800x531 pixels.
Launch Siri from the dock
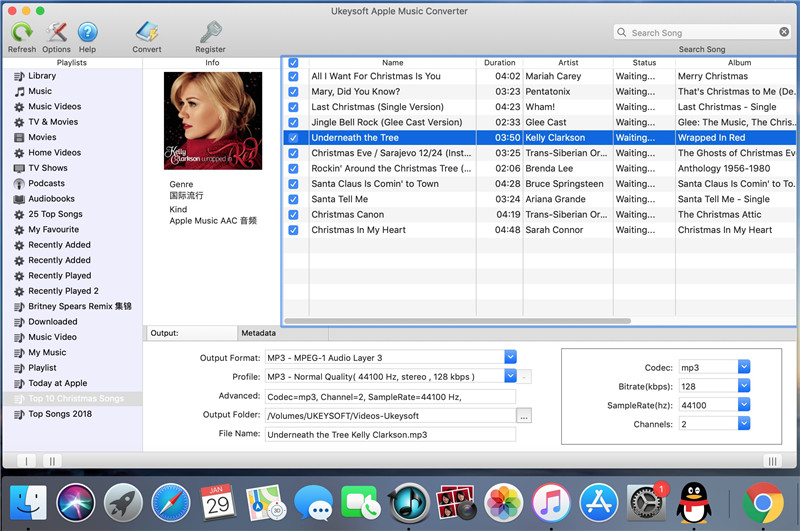[76, 503]
